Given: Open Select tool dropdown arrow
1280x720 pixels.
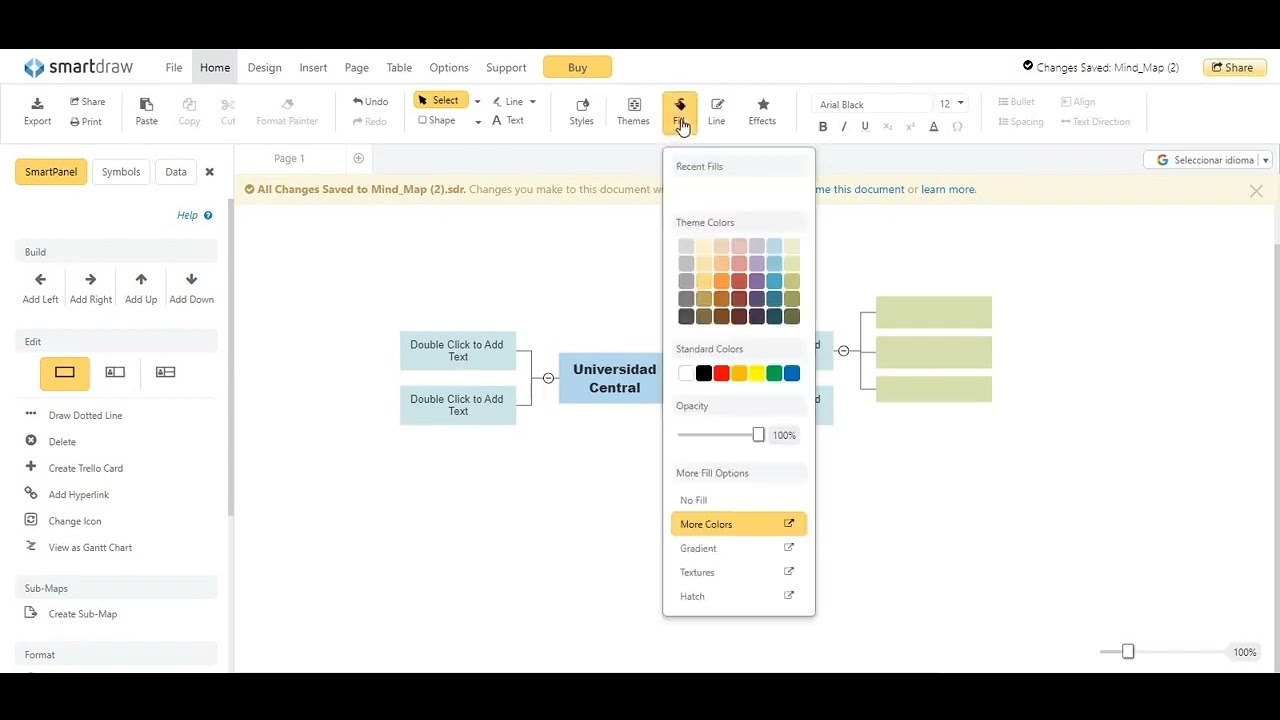Looking at the screenshot, I should pyautogui.click(x=477, y=102).
